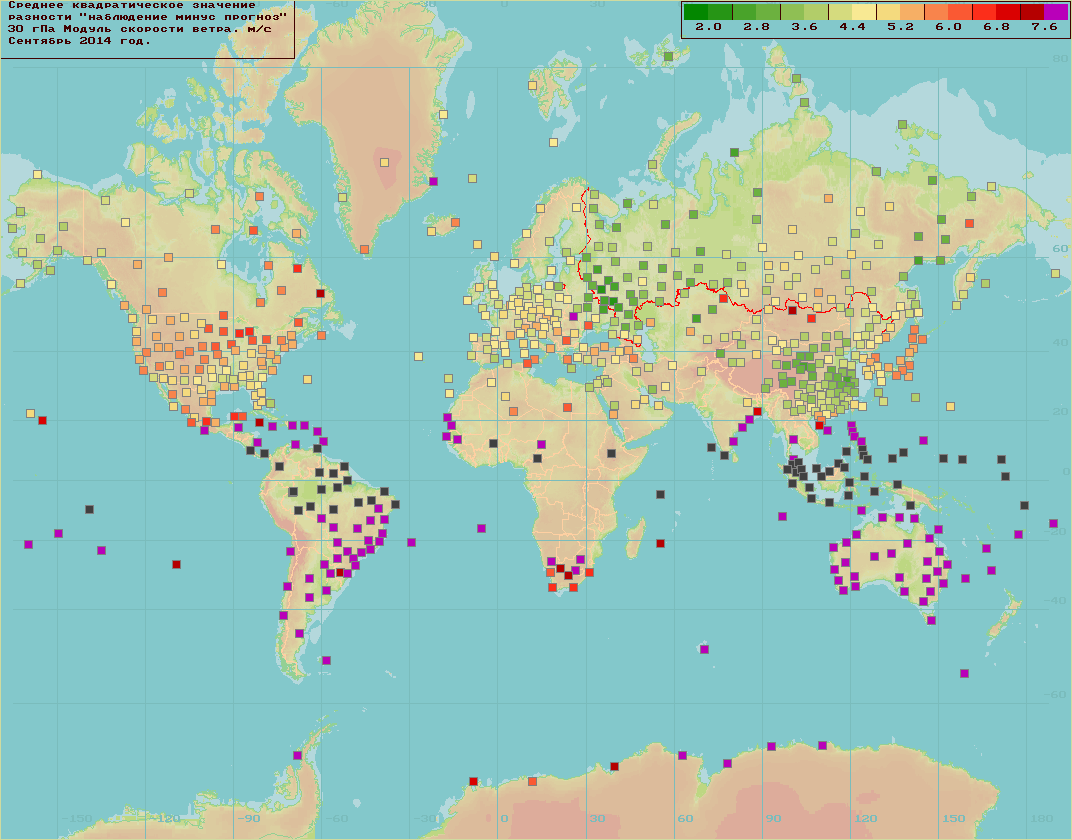Click title line 'наблюдение минус прогноз'
Screen dimensions: 1072x840
coord(183,17)
